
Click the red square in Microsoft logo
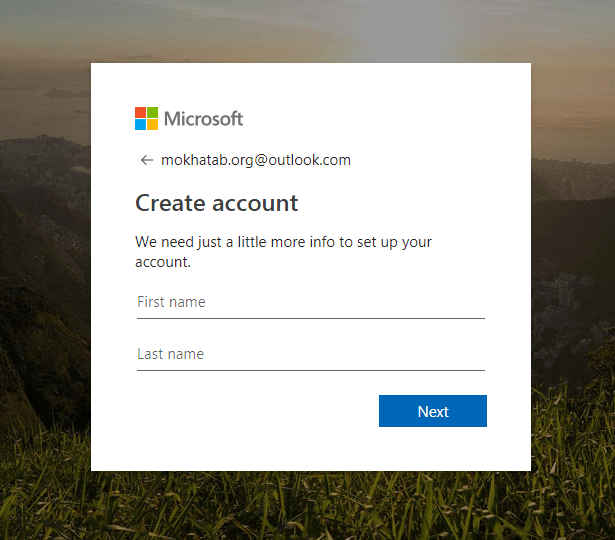click(141, 112)
